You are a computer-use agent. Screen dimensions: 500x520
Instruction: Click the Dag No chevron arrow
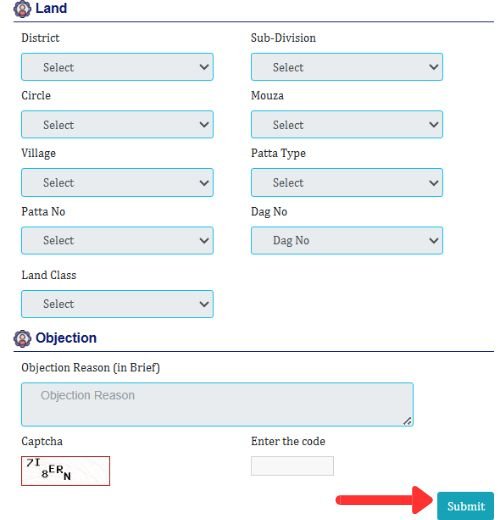tap(433, 240)
